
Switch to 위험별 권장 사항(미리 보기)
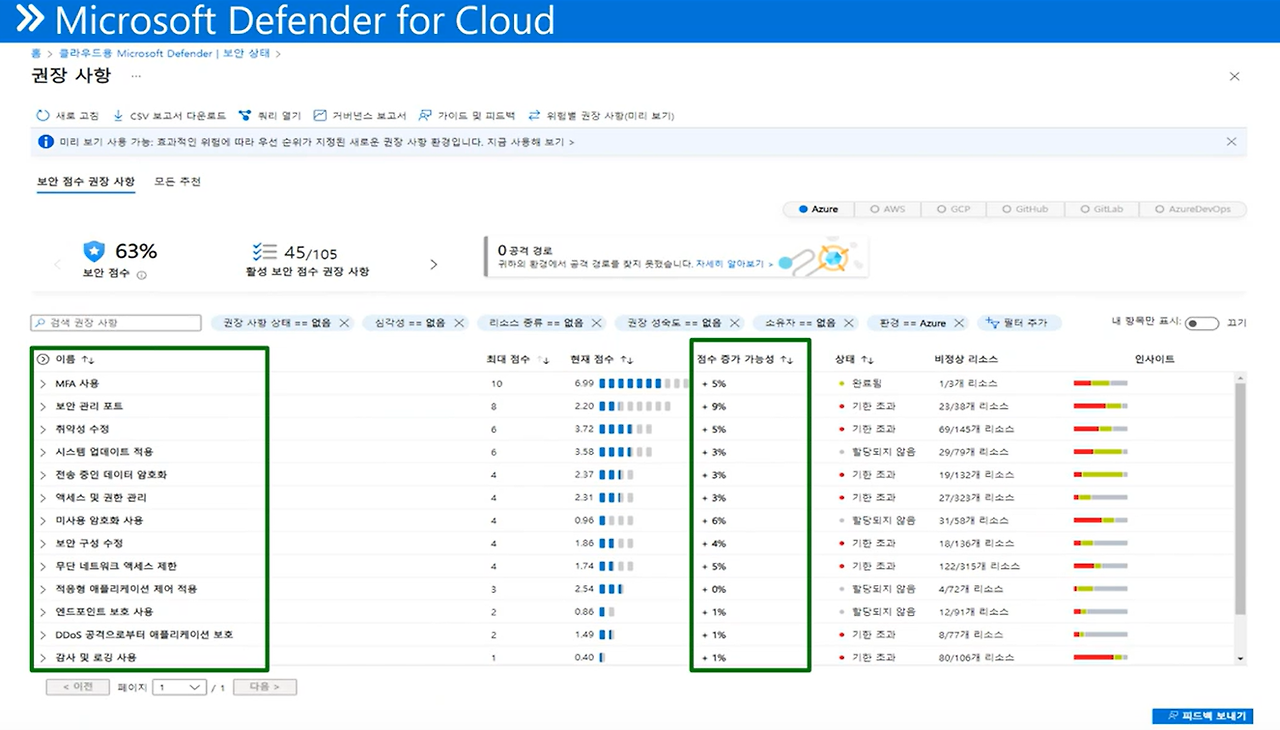pyautogui.click(x=601, y=115)
